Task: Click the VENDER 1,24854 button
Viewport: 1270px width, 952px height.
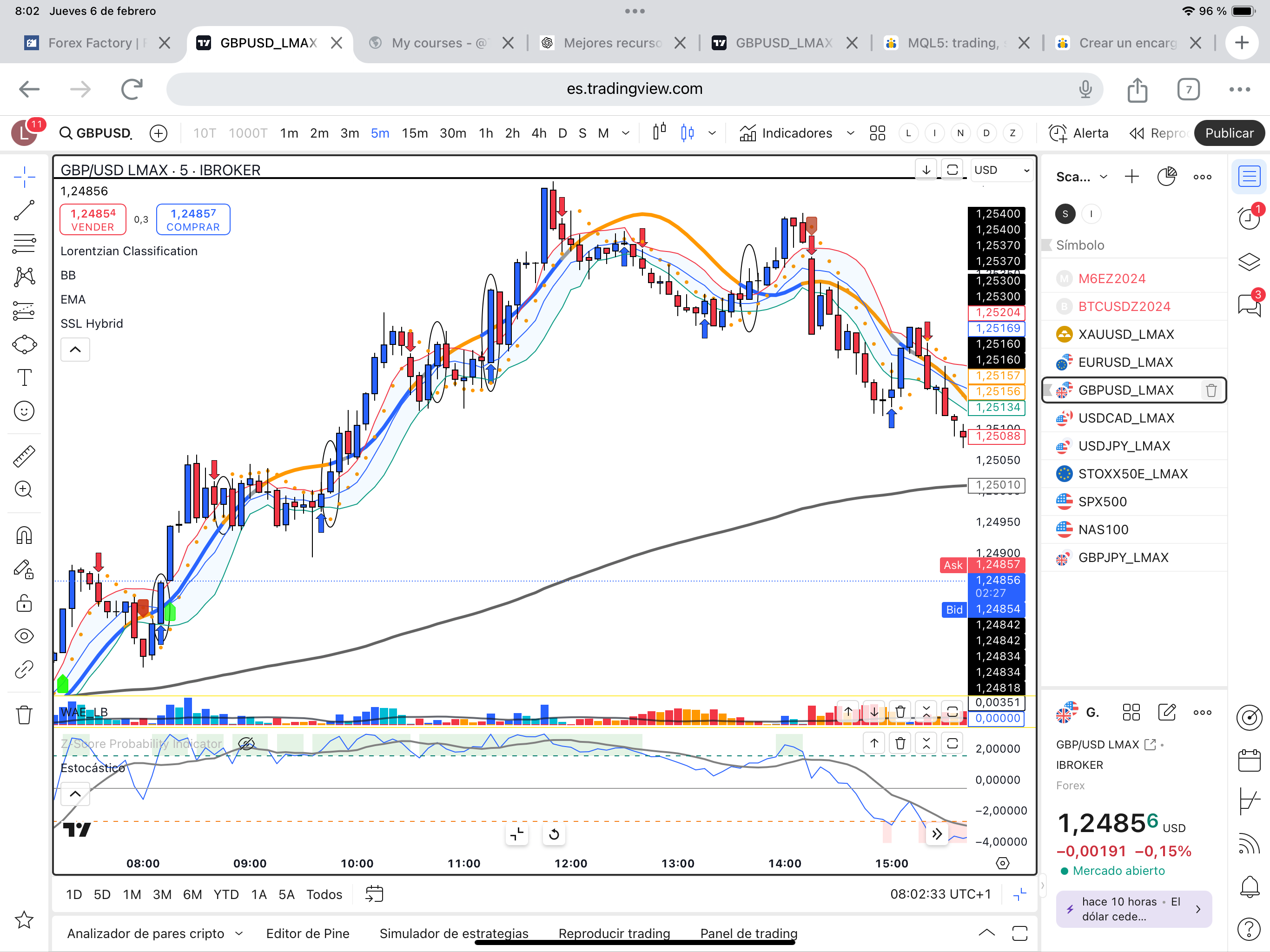Action: coord(93,219)
